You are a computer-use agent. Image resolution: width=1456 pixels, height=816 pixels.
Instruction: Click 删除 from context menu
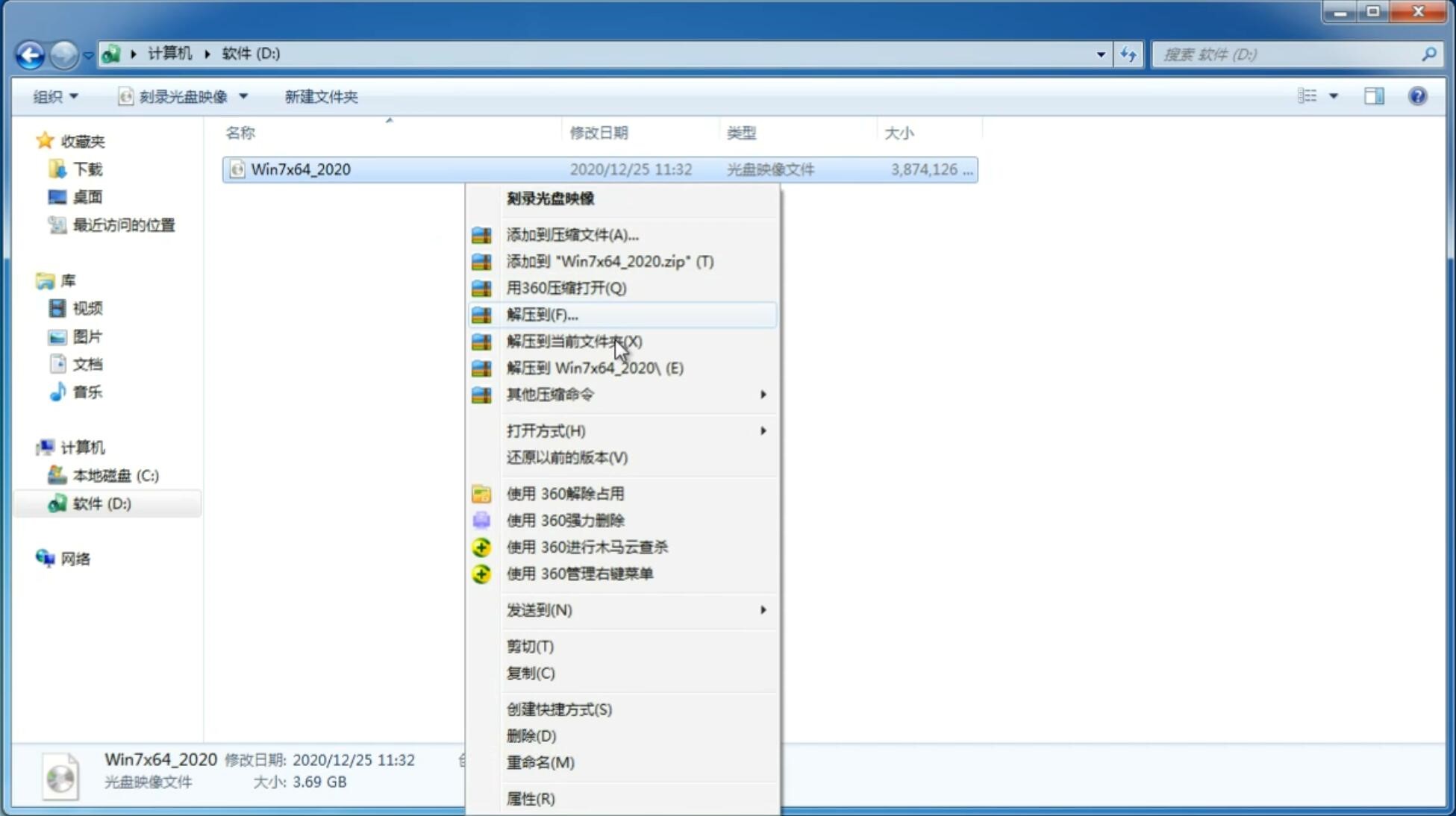click(530, 735)
